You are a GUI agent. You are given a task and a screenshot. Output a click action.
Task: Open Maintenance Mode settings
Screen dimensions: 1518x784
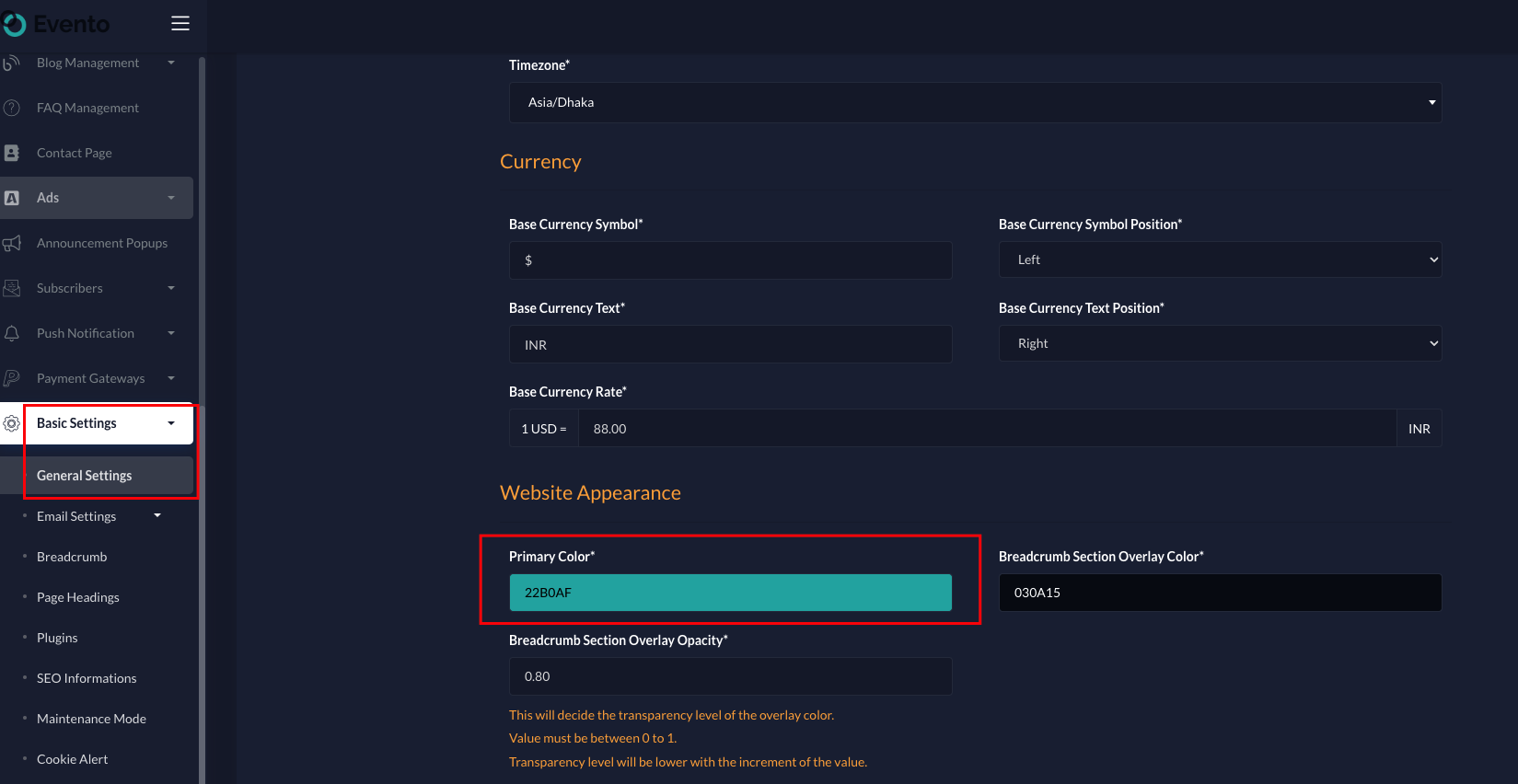[x=91, y=719]
